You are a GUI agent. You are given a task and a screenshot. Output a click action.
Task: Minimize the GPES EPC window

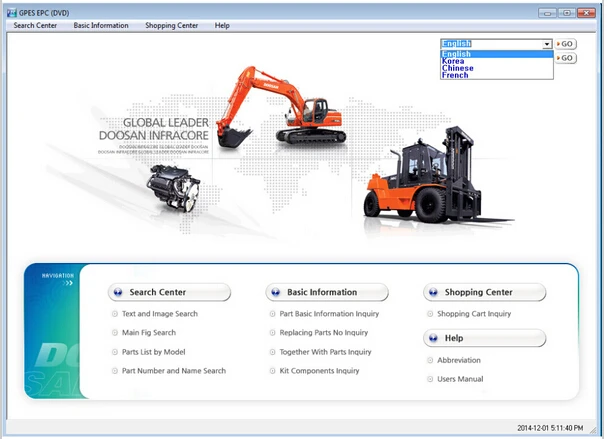(x=547, y=13)
